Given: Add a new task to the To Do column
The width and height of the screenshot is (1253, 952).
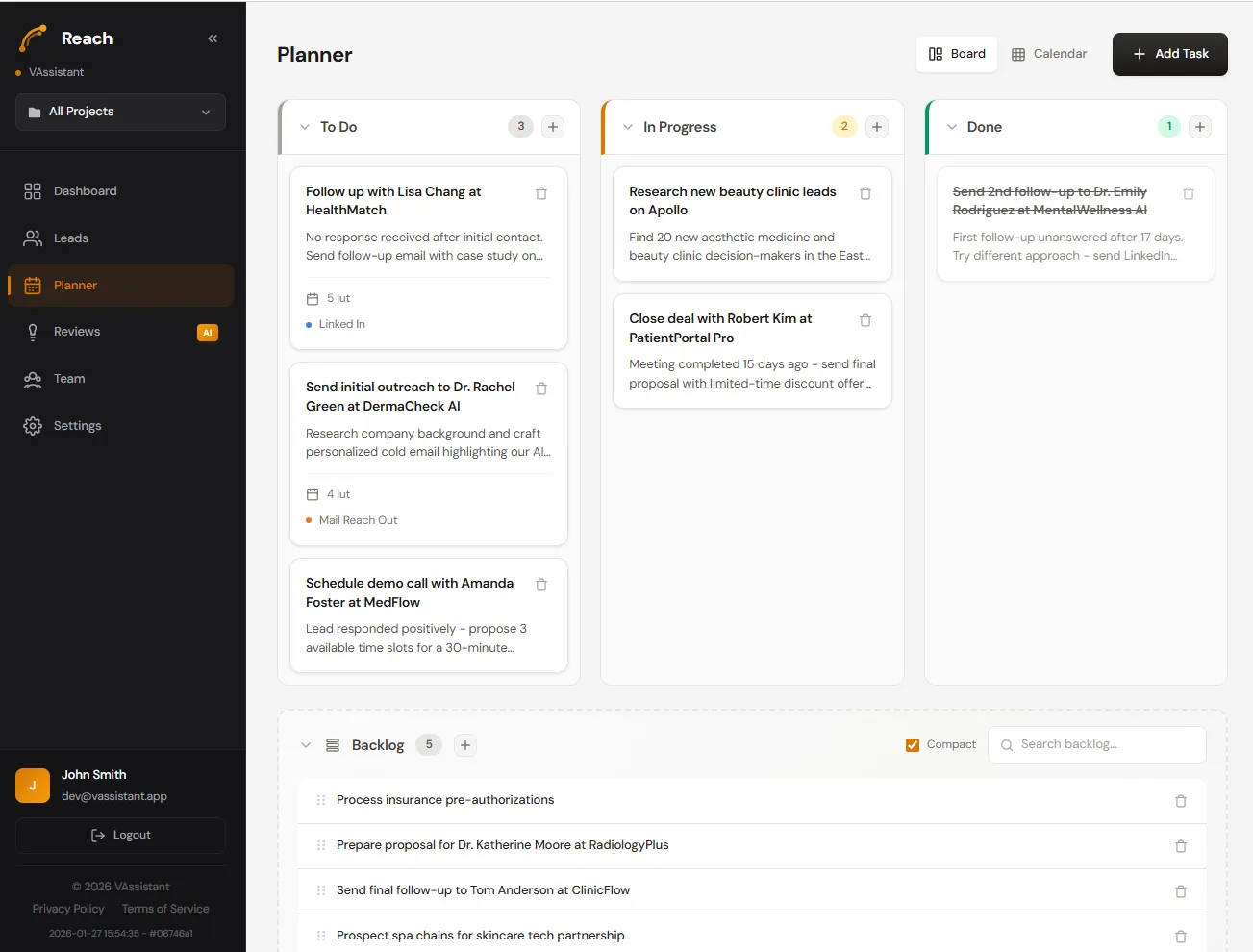Looking at the screenshot, I should (x=553, y=127).
